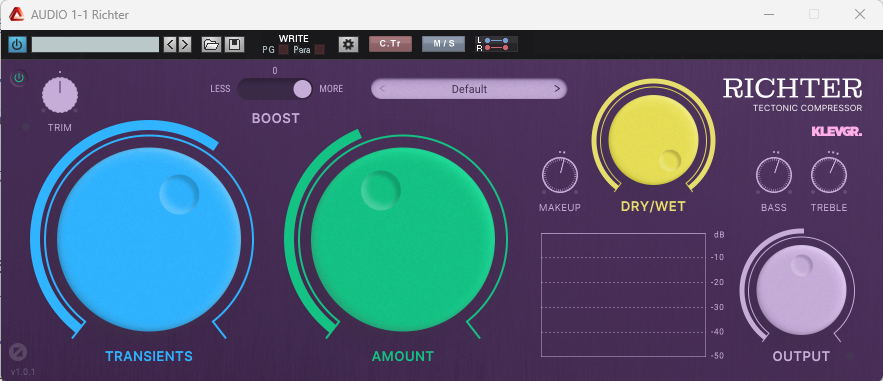The width and height of the screenshot is (883, 381).
Task: Open the Default preset dropdown
Action: pos(469,89)
